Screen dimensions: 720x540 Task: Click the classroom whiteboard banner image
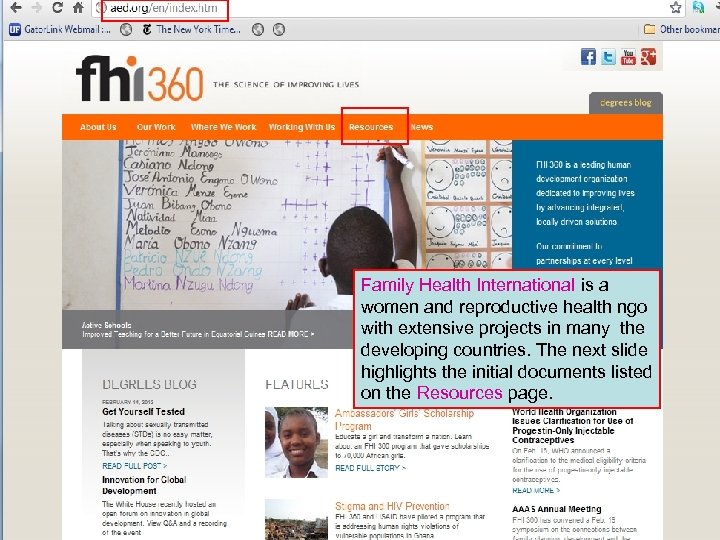click(287, 225)
